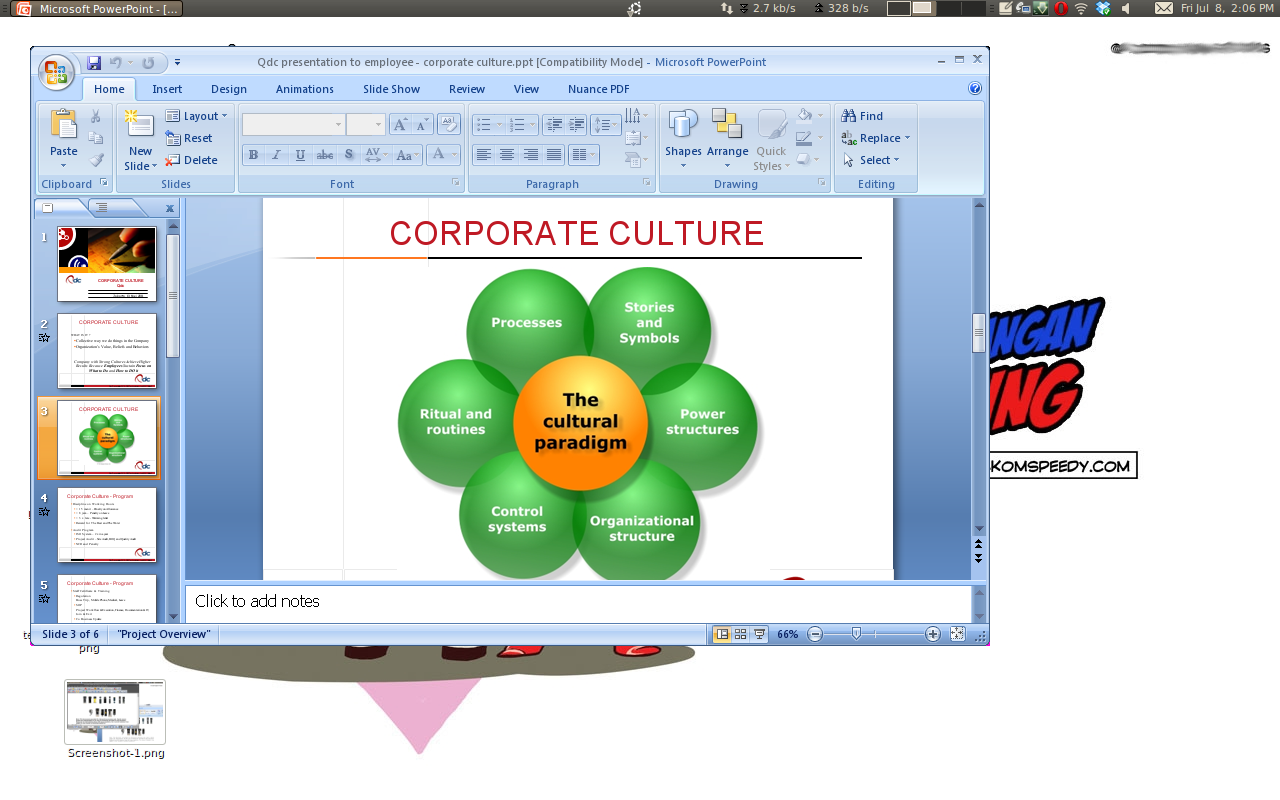This screenshot has height=800, width=1280.
Task: Click Clear All Formatting icon
Action: click(449, 124)
